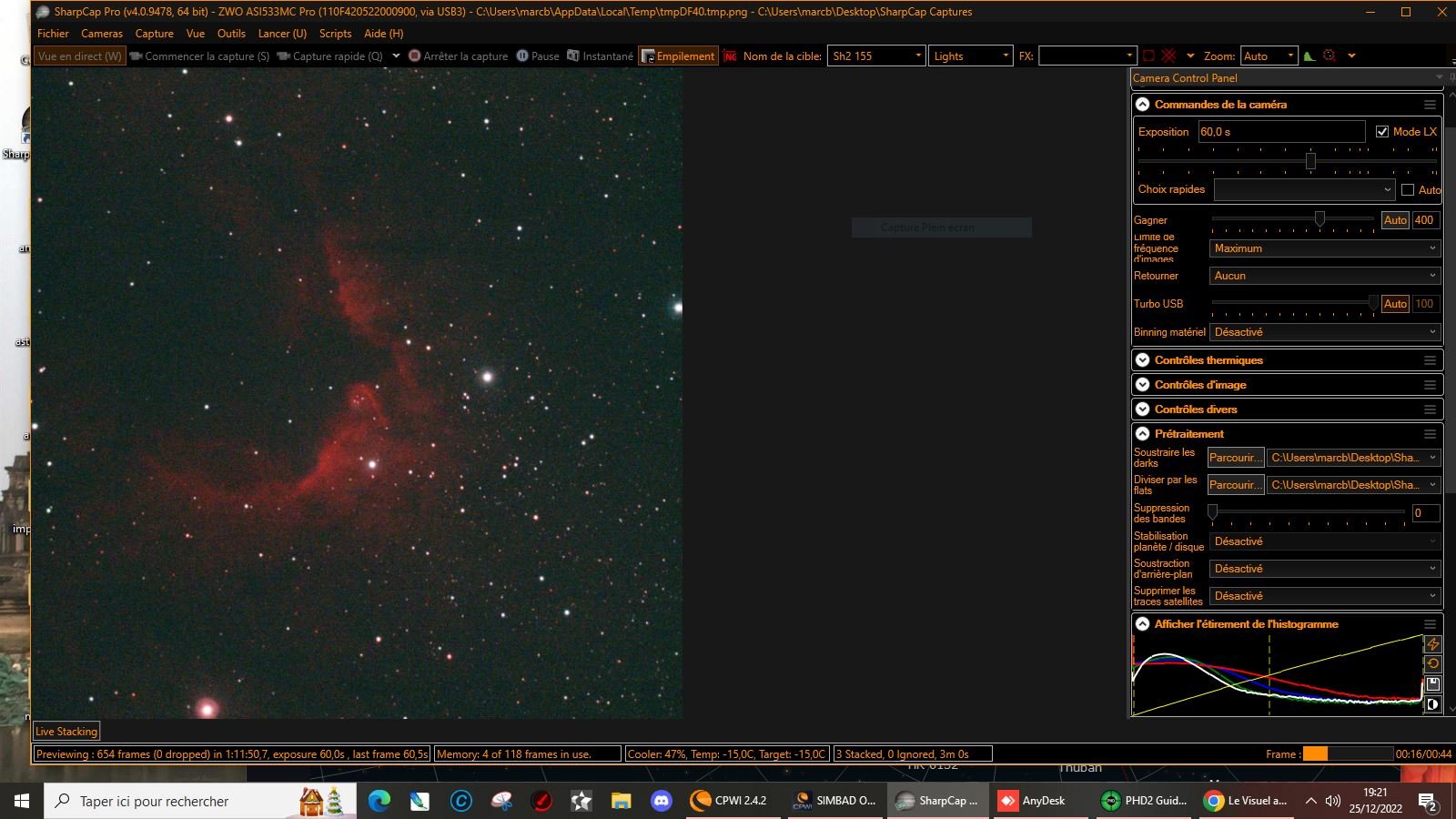The height and width of the screenshot is (819, 1456).
Task: Click the Gagner gain slider handle
Action: [x=1319, y=219]
